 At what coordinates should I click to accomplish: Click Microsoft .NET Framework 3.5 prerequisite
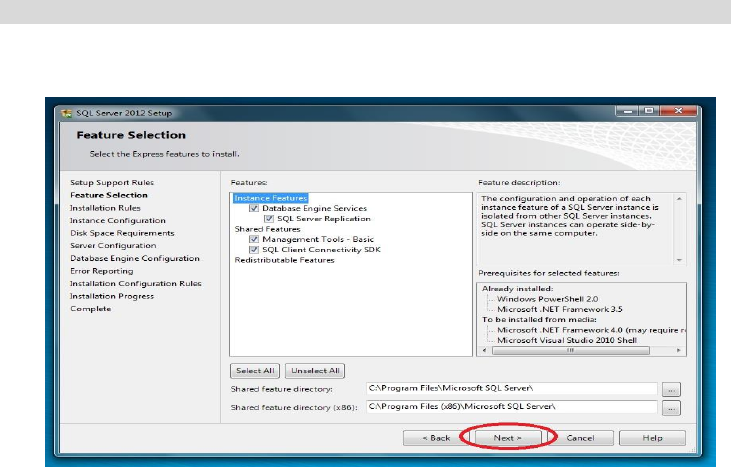(559, 309)
